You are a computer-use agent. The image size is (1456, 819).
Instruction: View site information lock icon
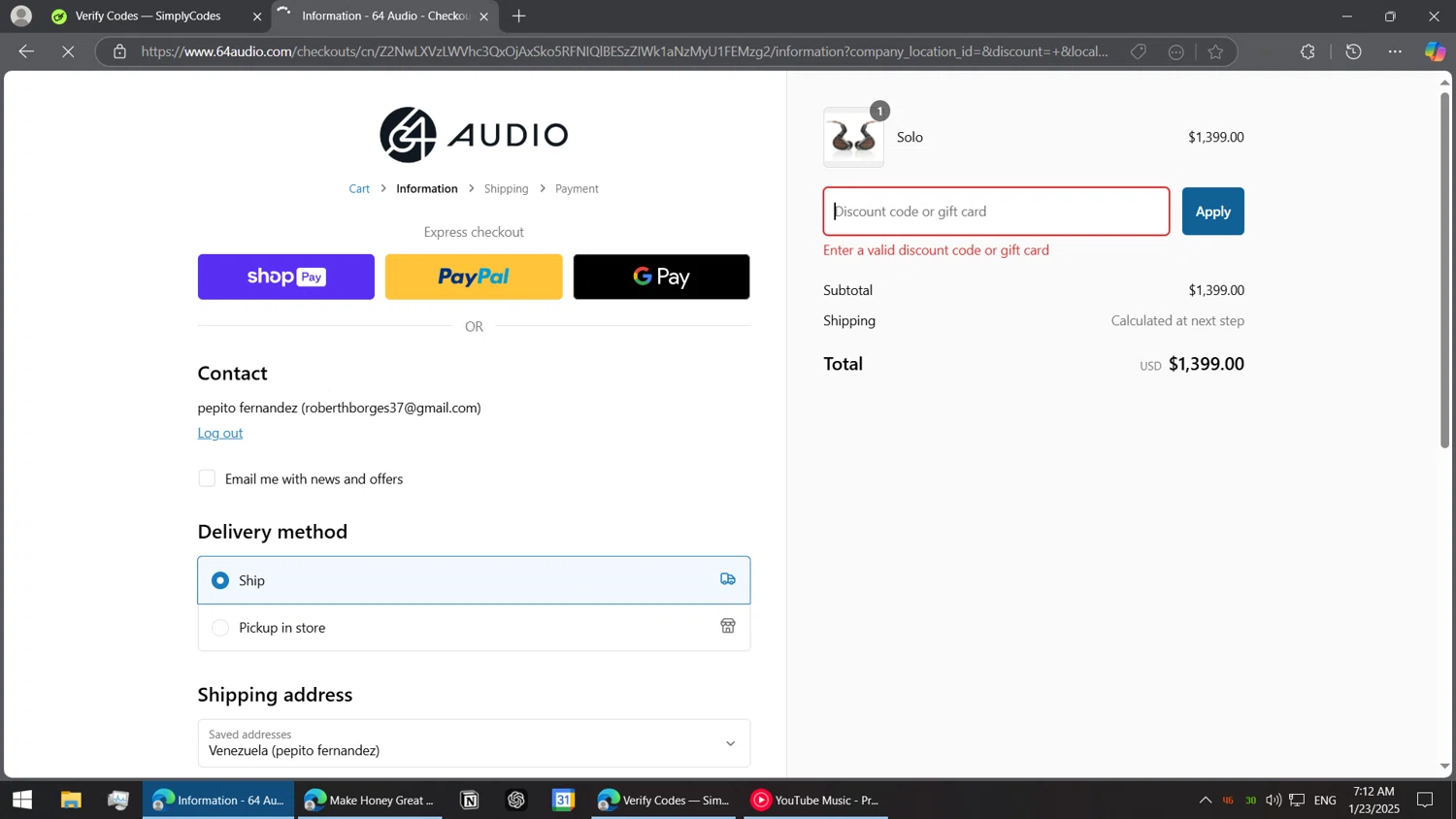[x=119, y=51]
